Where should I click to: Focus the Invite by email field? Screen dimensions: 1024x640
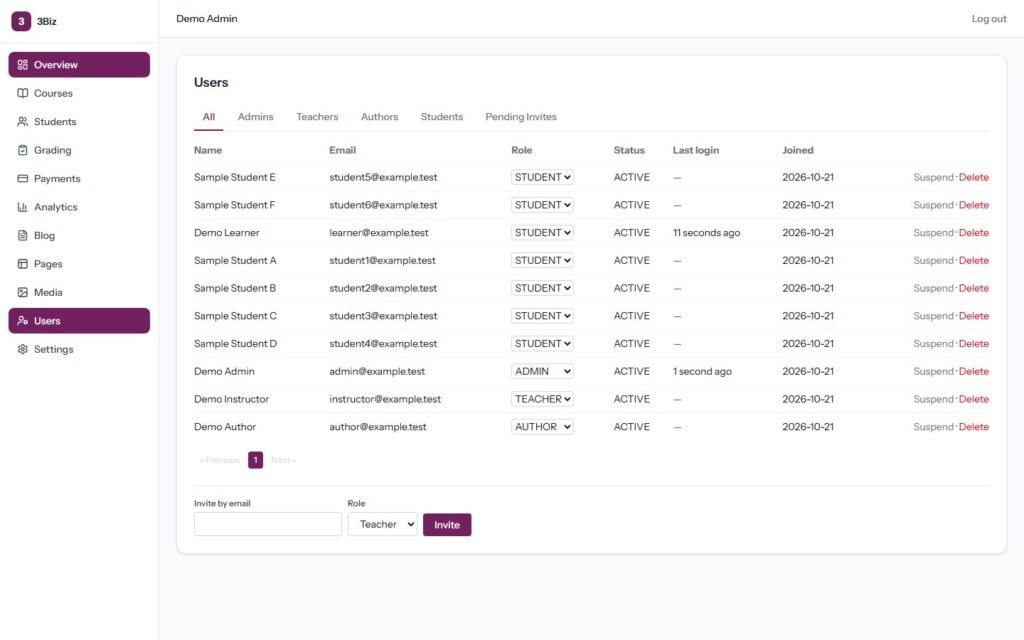[x=268, y=524]
